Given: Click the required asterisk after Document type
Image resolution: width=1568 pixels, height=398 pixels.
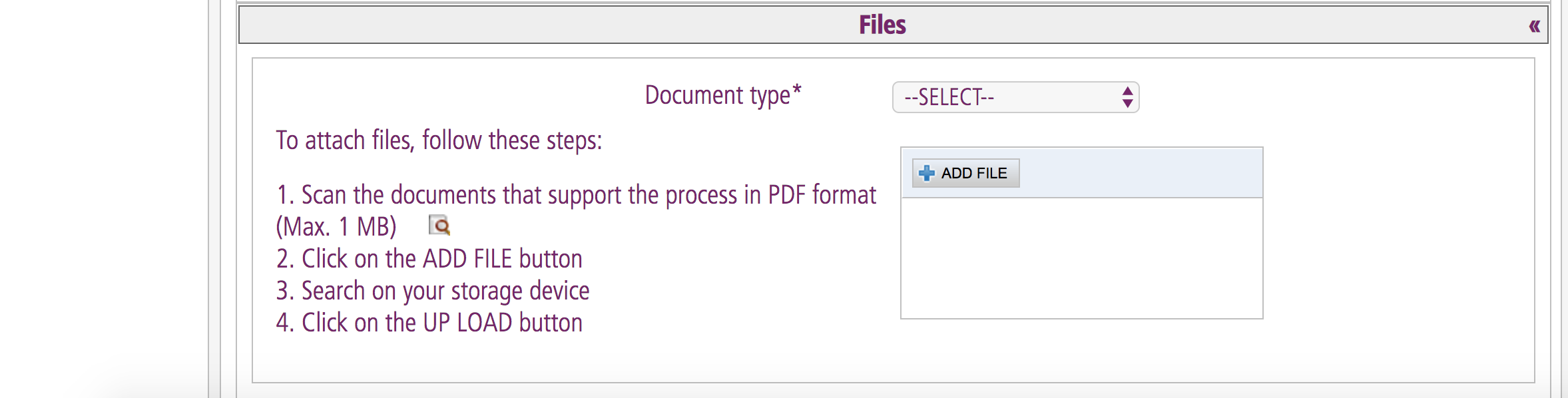Looking at the screenshot, I should pyautogui.click(x=797, y=89).
